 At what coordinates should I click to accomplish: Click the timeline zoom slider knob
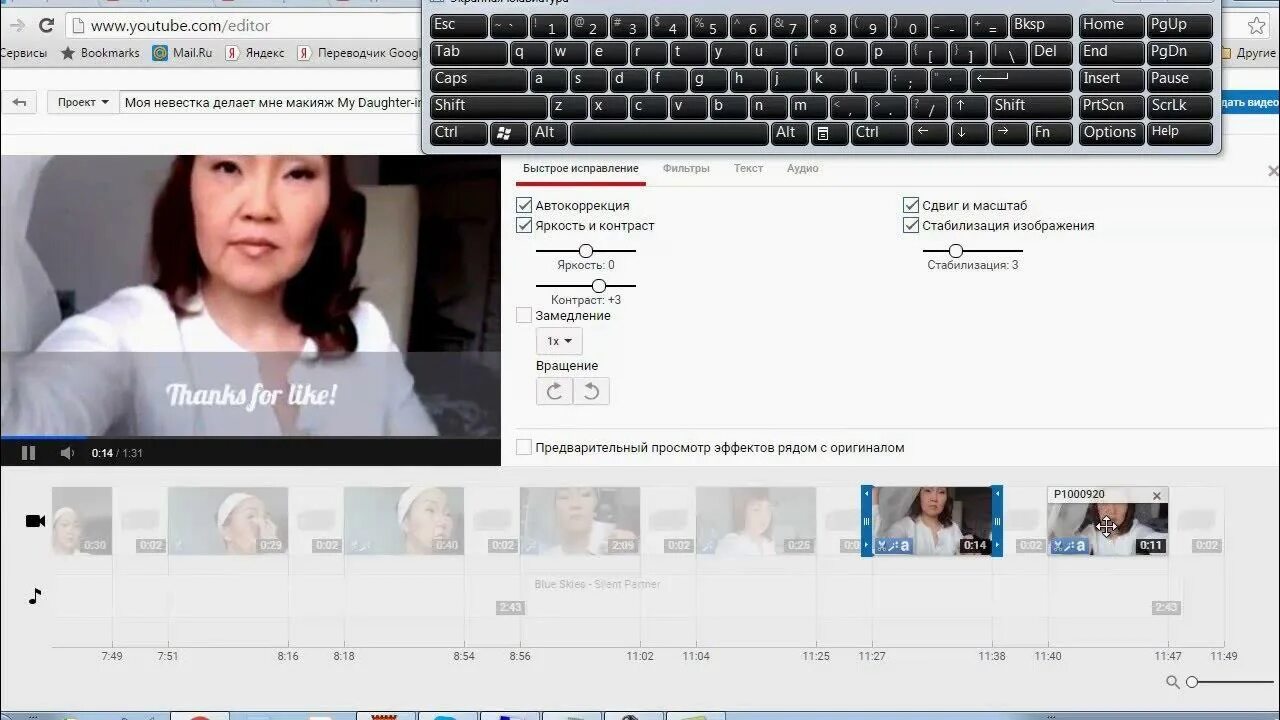click(1192, 682)
